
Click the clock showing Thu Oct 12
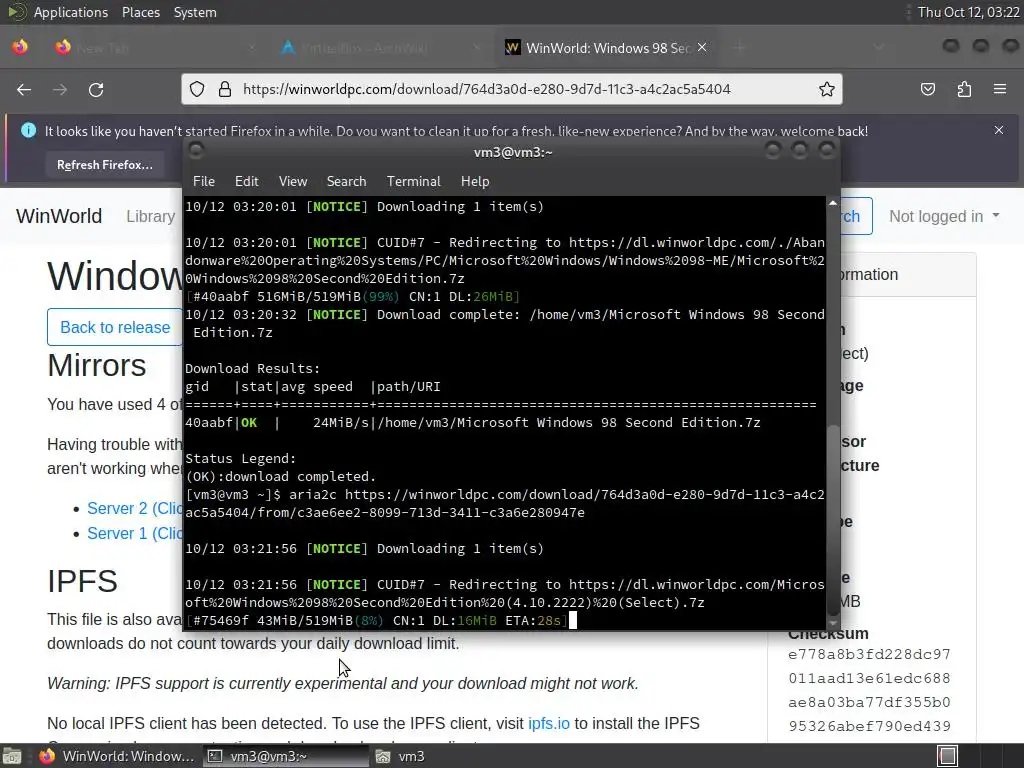[968, 12]
